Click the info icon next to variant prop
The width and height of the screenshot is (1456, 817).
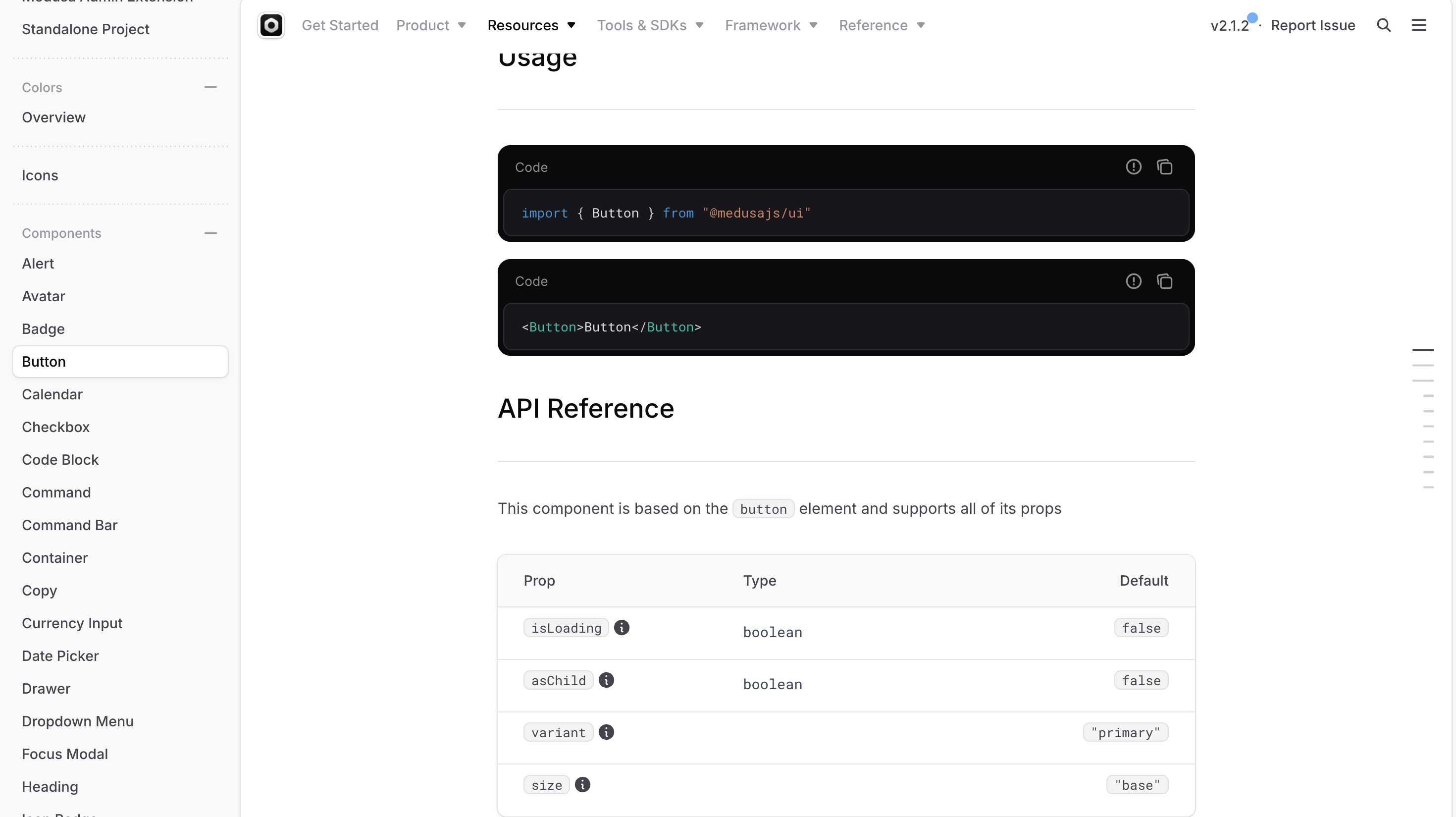click(x=606, y=731)
